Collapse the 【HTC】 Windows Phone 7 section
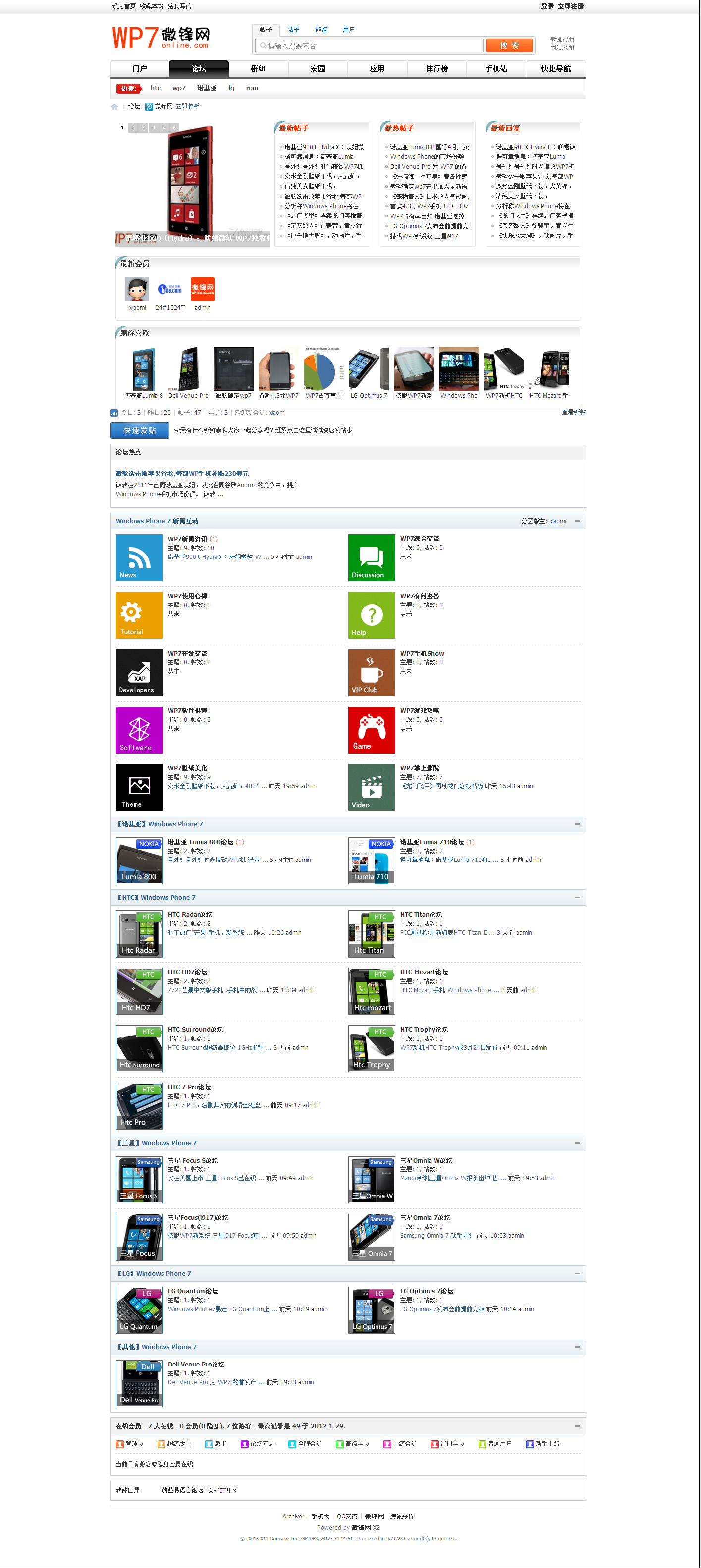This screenshot has height=1568, width=701. [577, 897]
